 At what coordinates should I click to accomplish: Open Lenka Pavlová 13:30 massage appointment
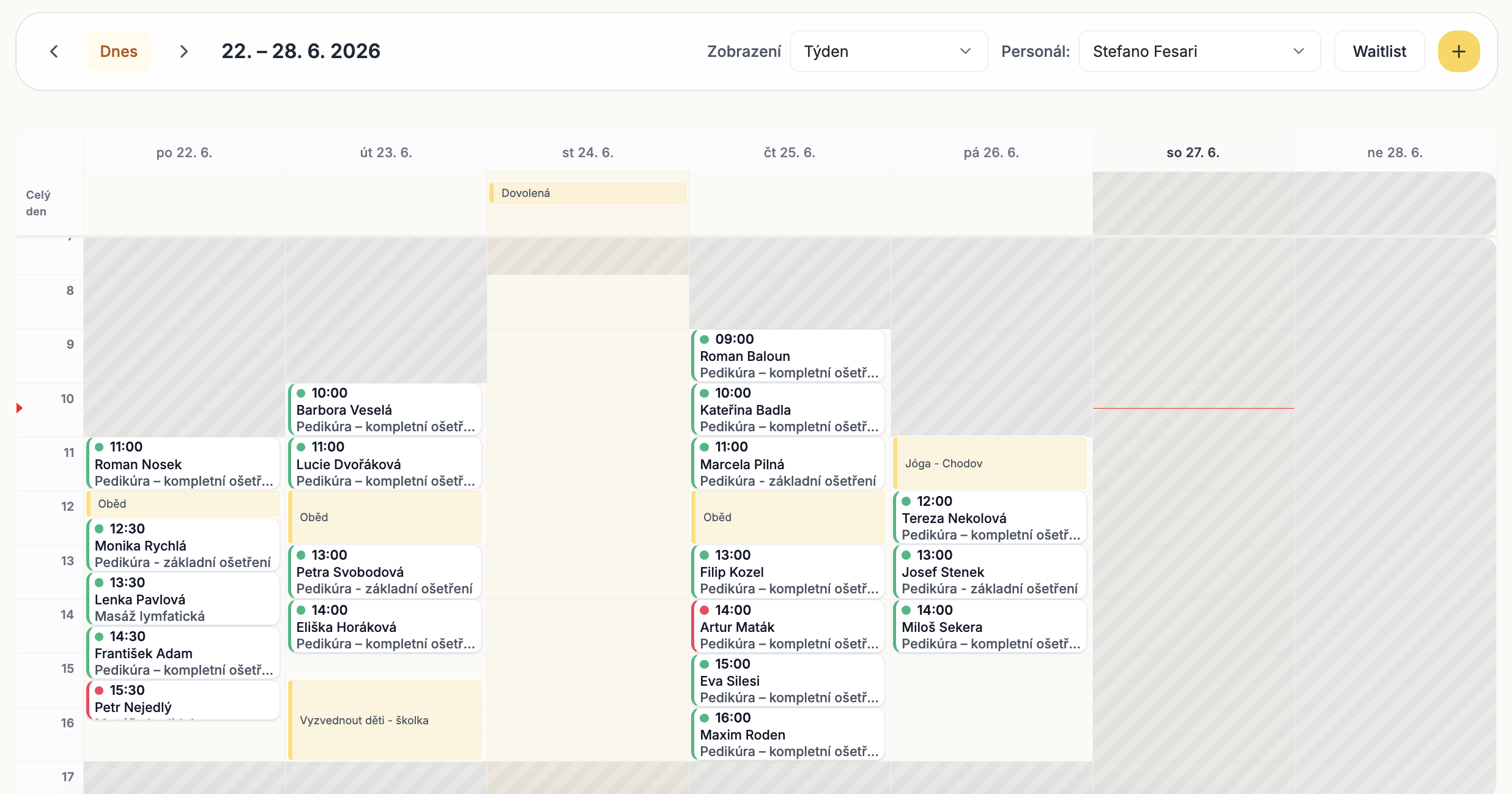183,599
